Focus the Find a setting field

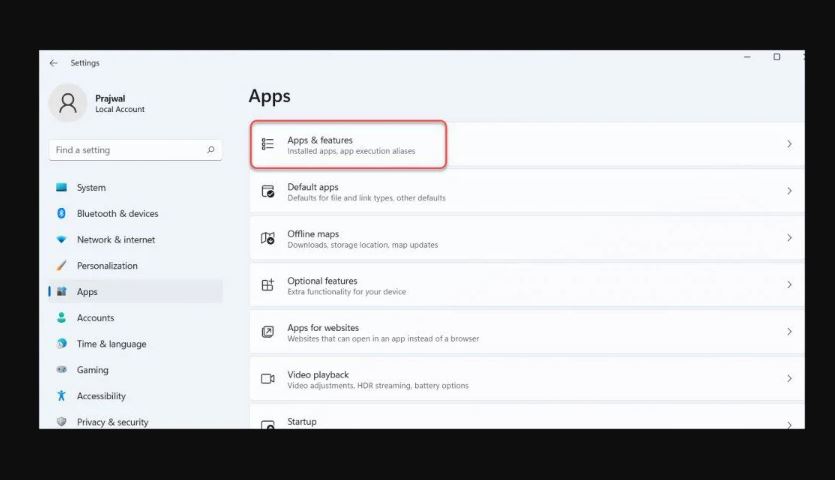(135, 150)
